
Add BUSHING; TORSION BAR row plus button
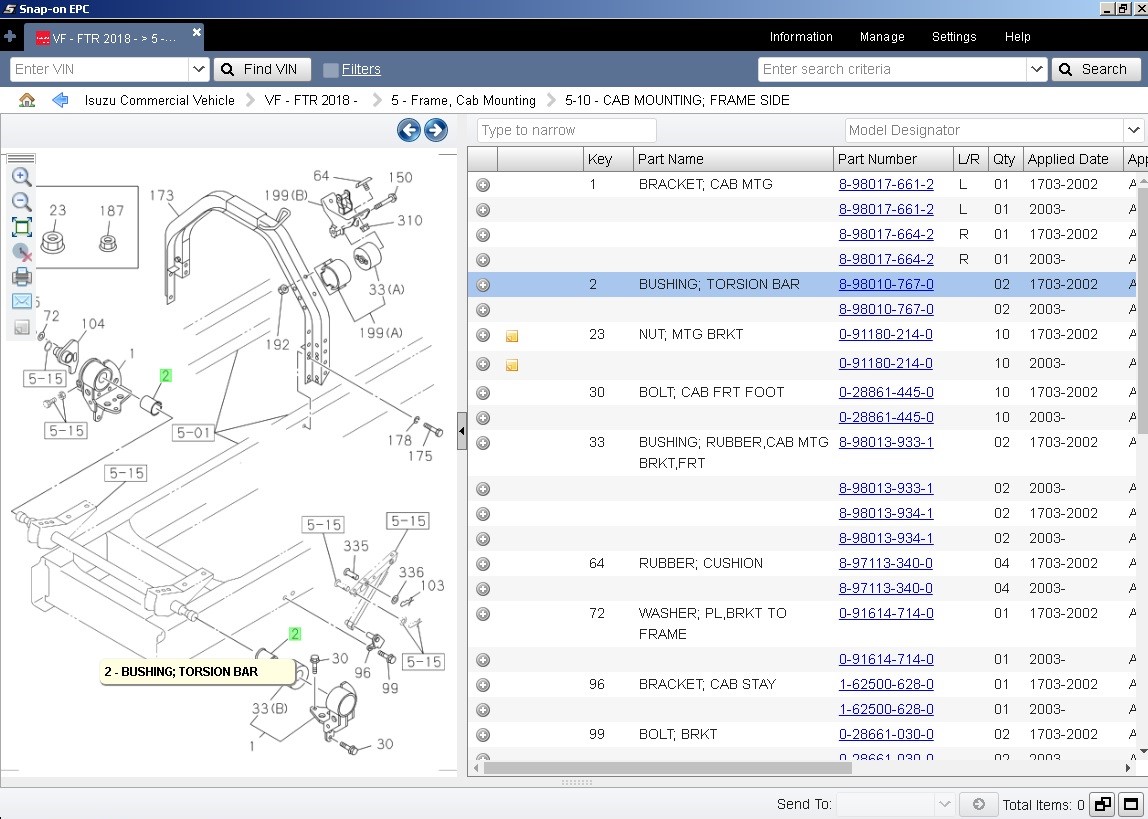pyautogui.click(x=483, y=285)
